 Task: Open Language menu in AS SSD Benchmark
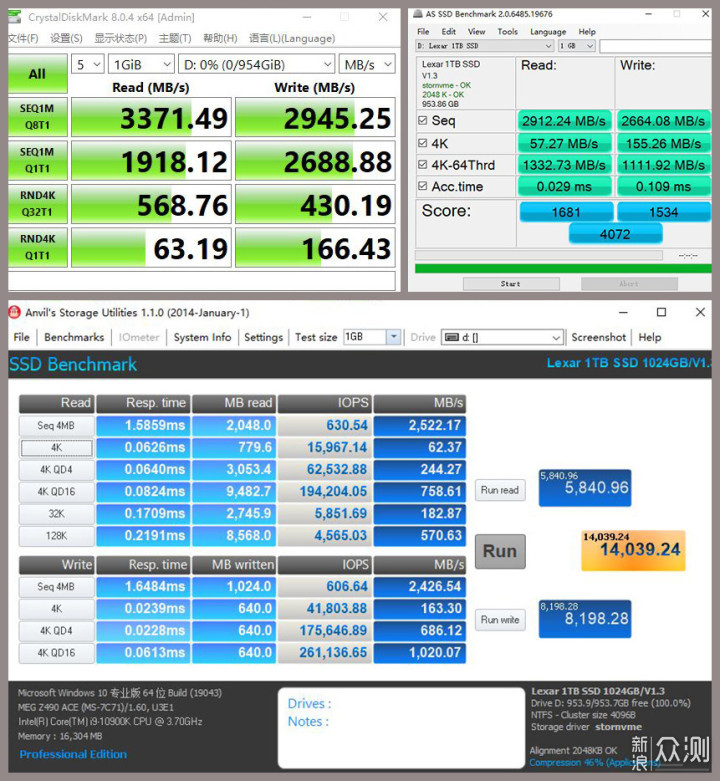548,31
